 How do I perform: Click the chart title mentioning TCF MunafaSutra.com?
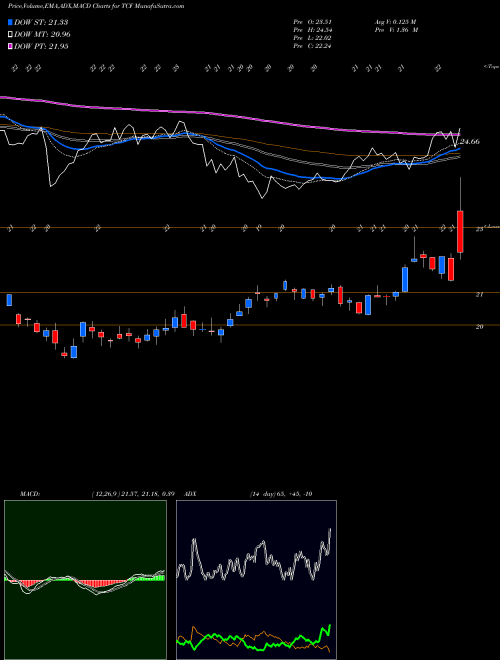pos(96,6)
